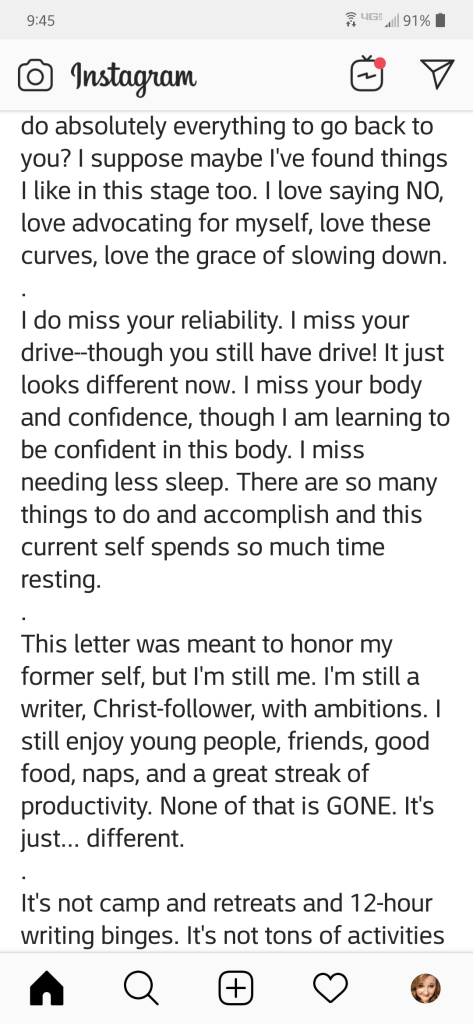Create a new post with plus icon
This screenshot has height=1024, width=473.
pos(236,988)
